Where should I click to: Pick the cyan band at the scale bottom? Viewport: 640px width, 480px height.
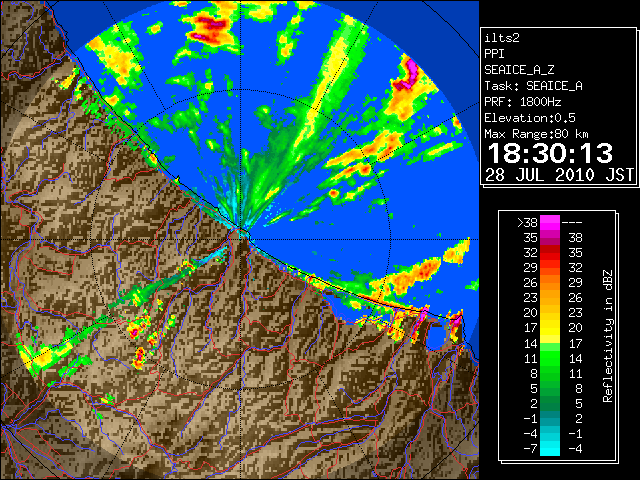pos(550,448)
